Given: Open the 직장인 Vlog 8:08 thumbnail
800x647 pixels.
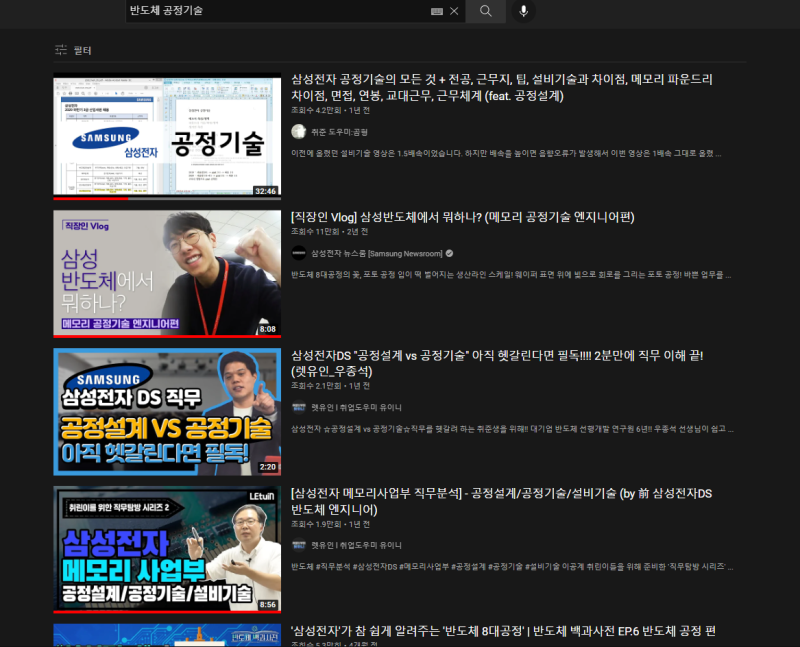Looking at the screenshot, I should coord(167,273).
